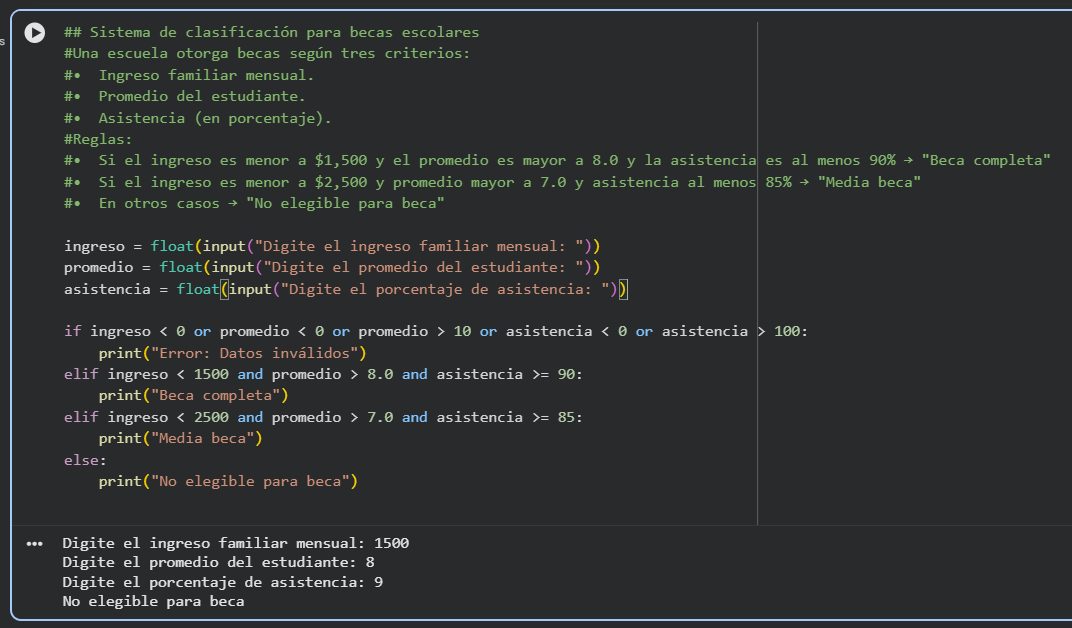Click 'elif ingreso < 2500' condition line
The image size is (1072, 628).
click(x=322, y=417)
